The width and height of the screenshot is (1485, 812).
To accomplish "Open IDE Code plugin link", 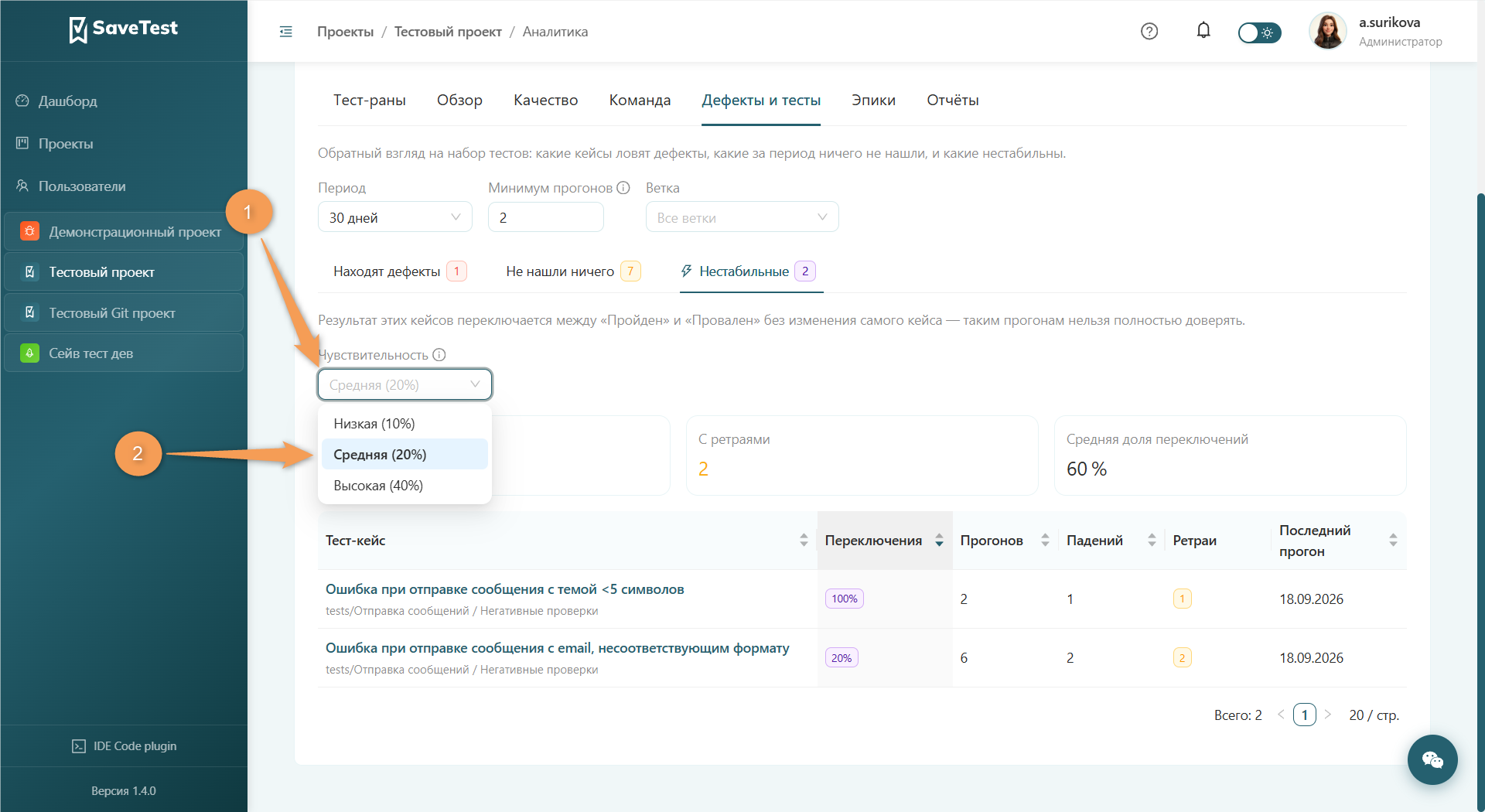I will coord(124,746).
